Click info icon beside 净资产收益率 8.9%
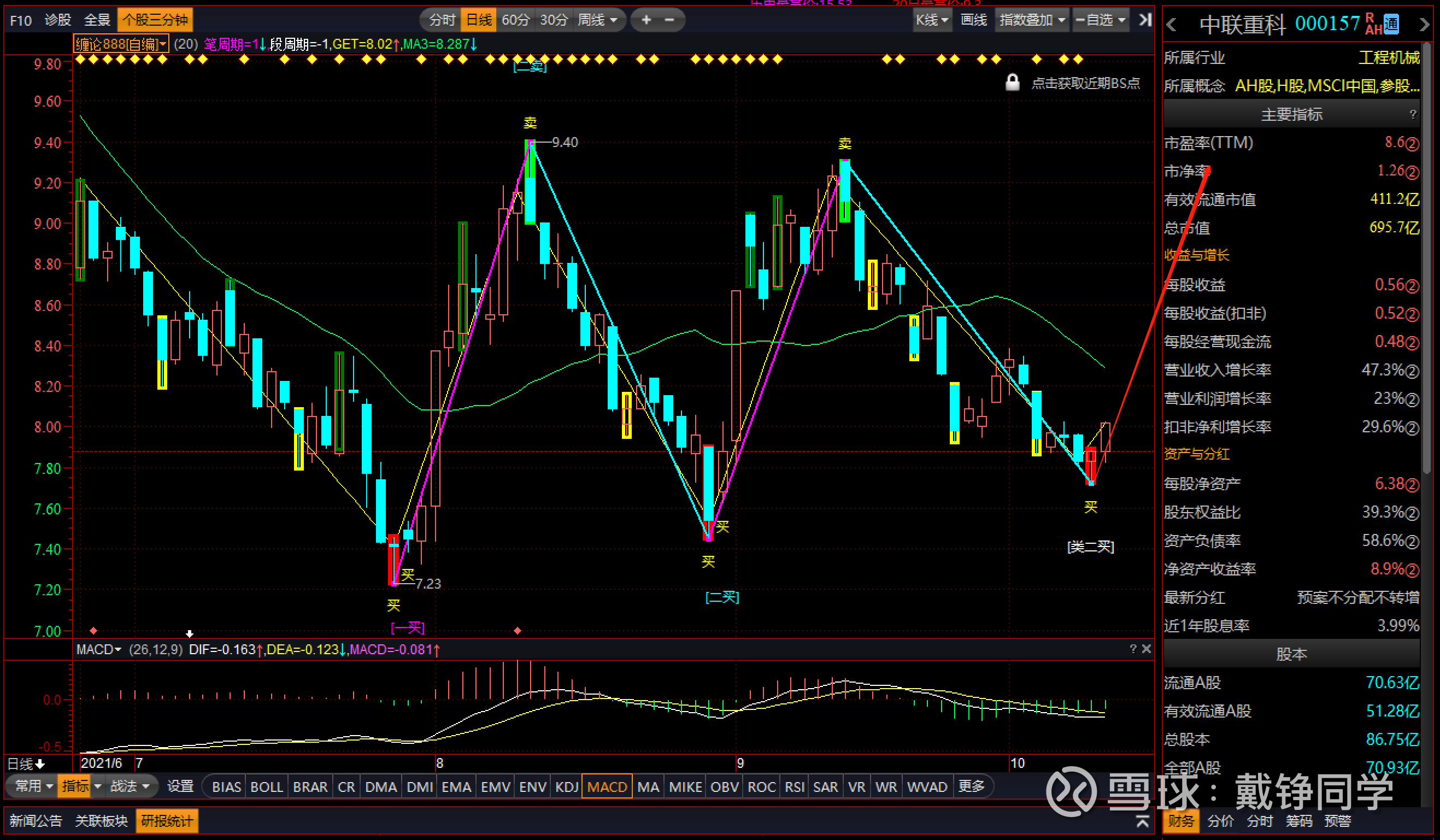This screenshot has height=840, width=1440. coord(1412,569)
